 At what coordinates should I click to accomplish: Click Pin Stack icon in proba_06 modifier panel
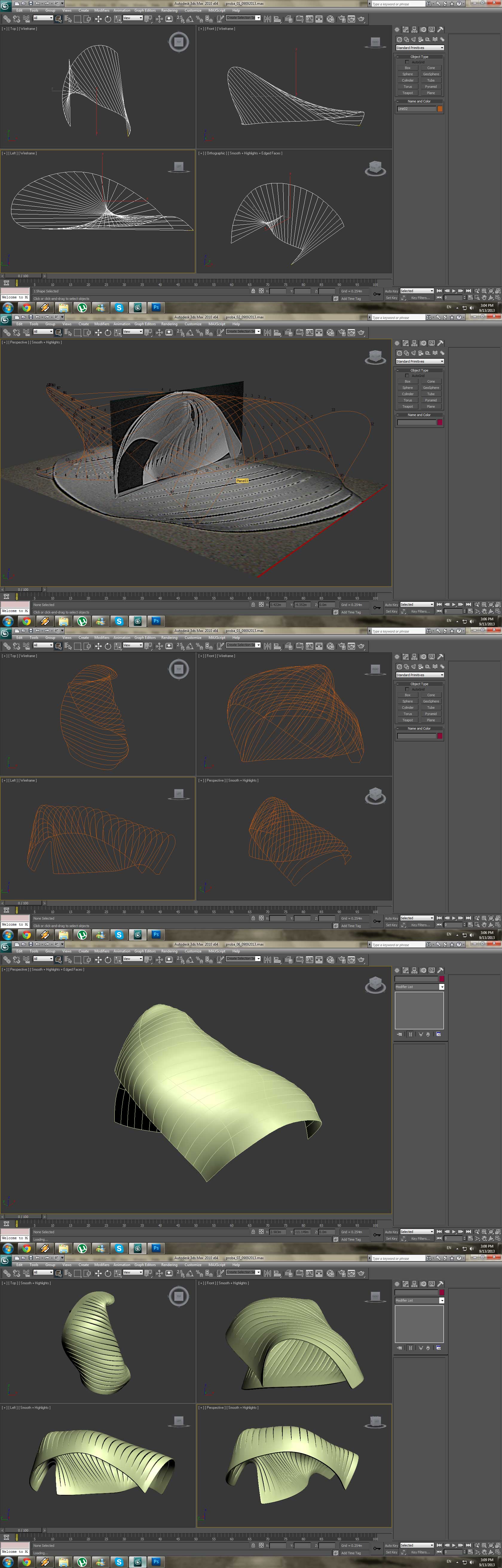pyautogui.click(x=399, y=1034)
